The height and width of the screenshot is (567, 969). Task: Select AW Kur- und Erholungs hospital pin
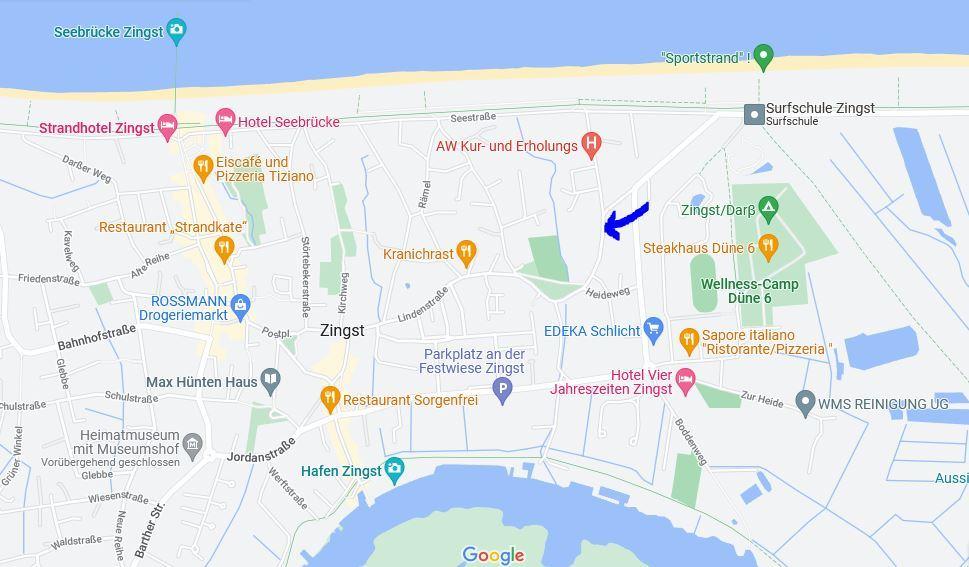pos(591,145)
